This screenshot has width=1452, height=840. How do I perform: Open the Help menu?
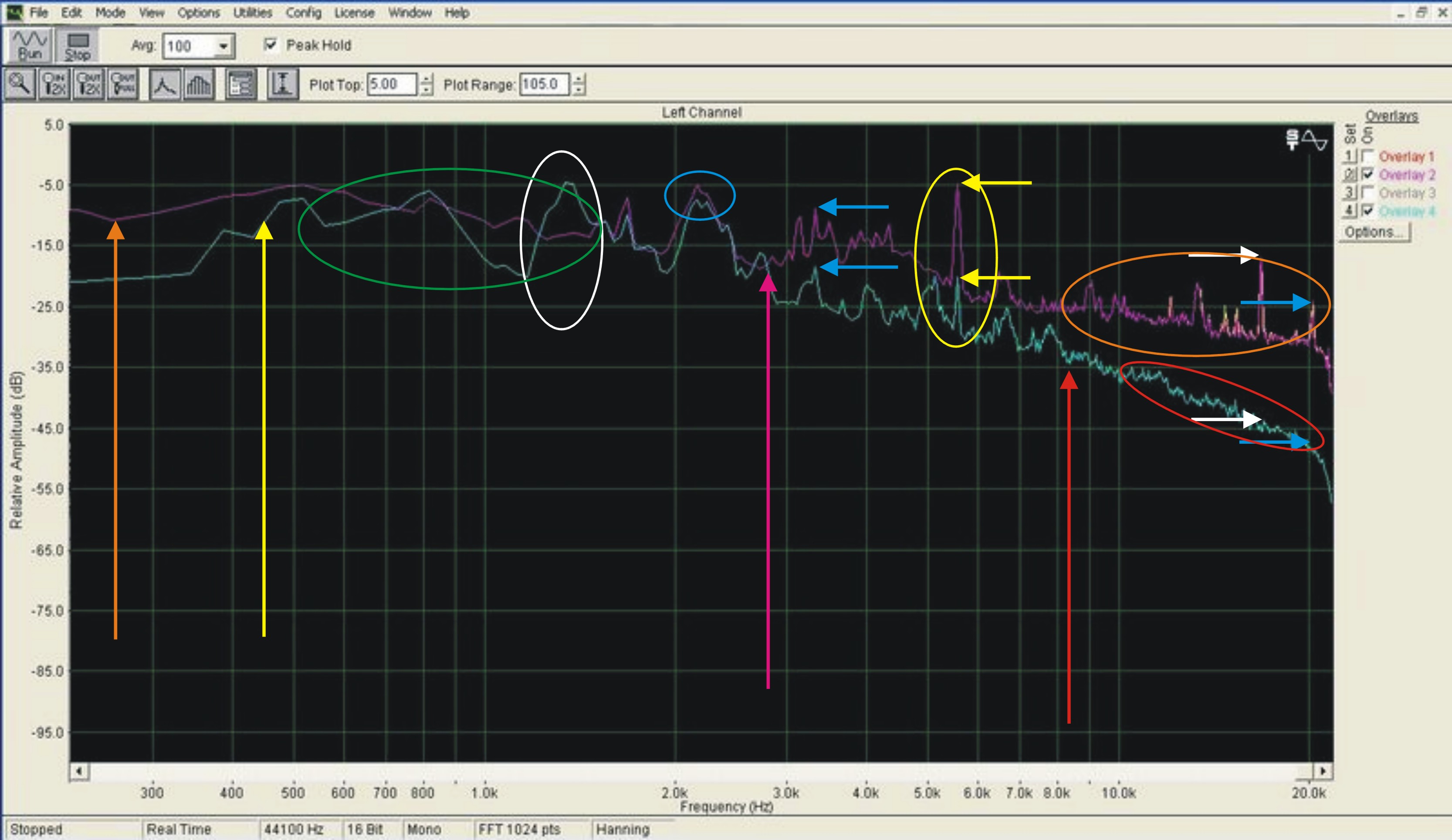click(457, 13)
